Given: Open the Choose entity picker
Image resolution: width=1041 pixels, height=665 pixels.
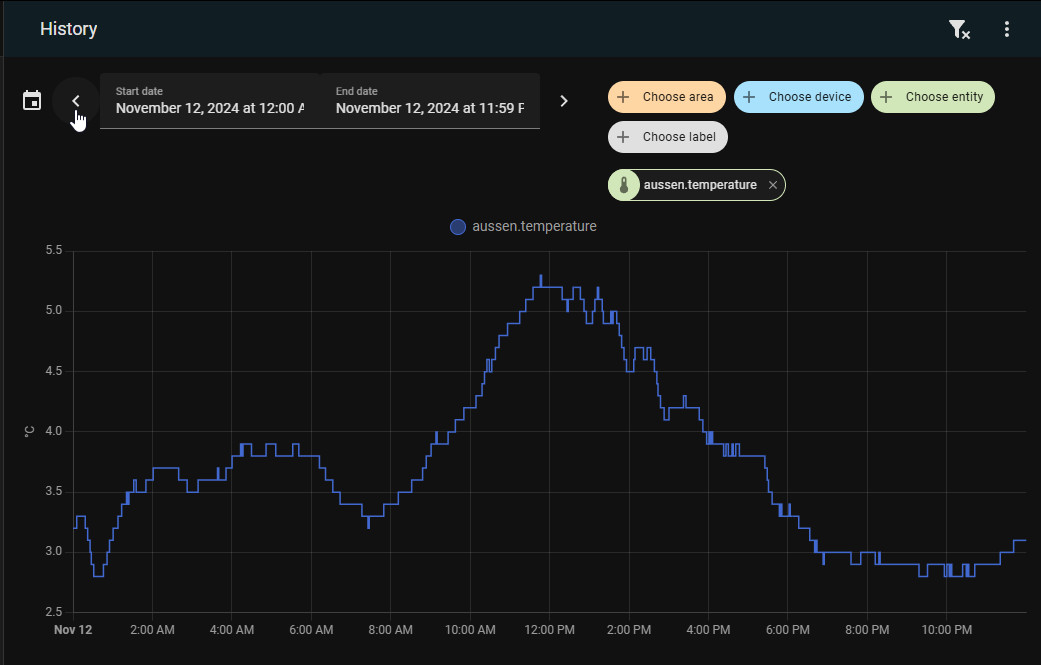Looking at the screenshot, I should (933, 97).
